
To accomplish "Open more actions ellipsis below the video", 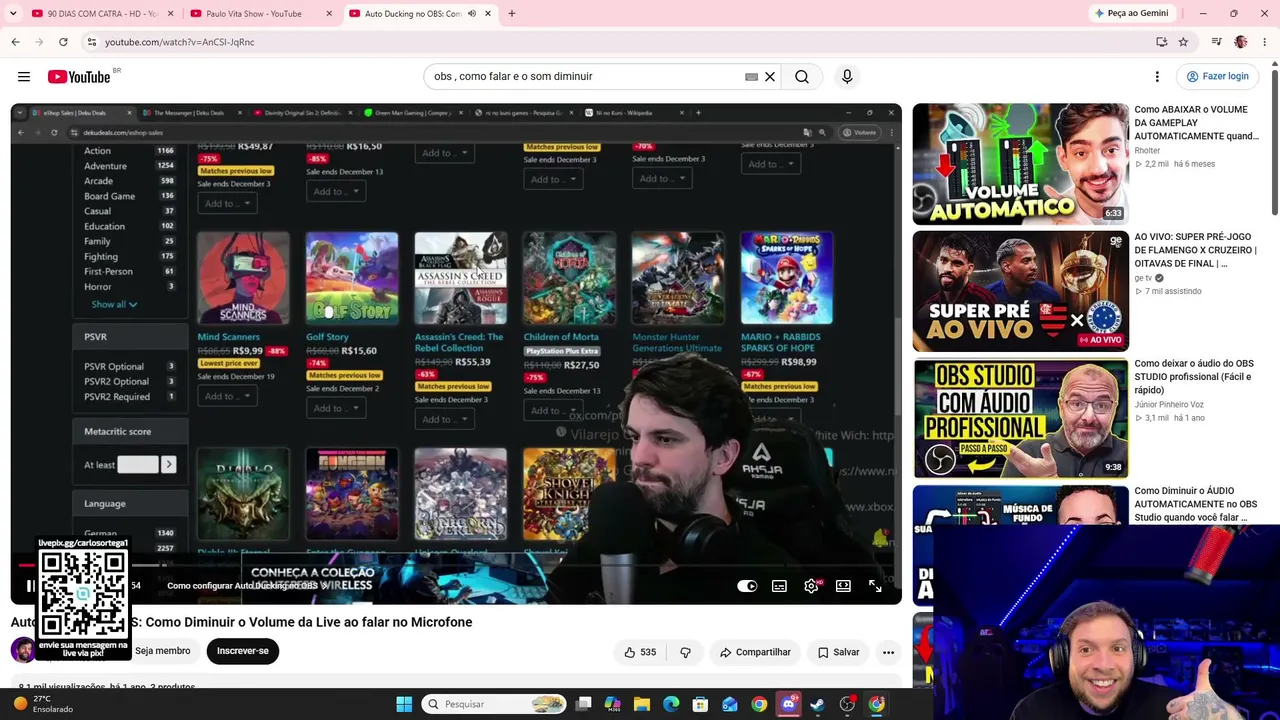I will [888, 652].
